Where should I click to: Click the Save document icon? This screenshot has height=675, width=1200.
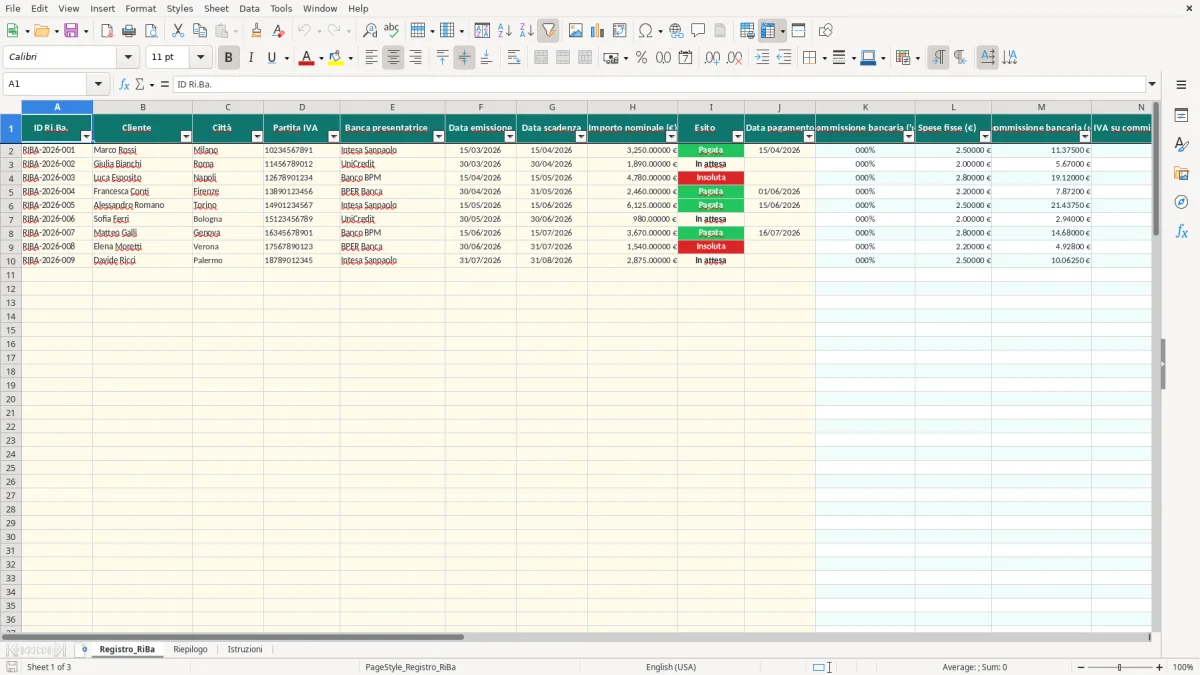[x=71, y=31]
